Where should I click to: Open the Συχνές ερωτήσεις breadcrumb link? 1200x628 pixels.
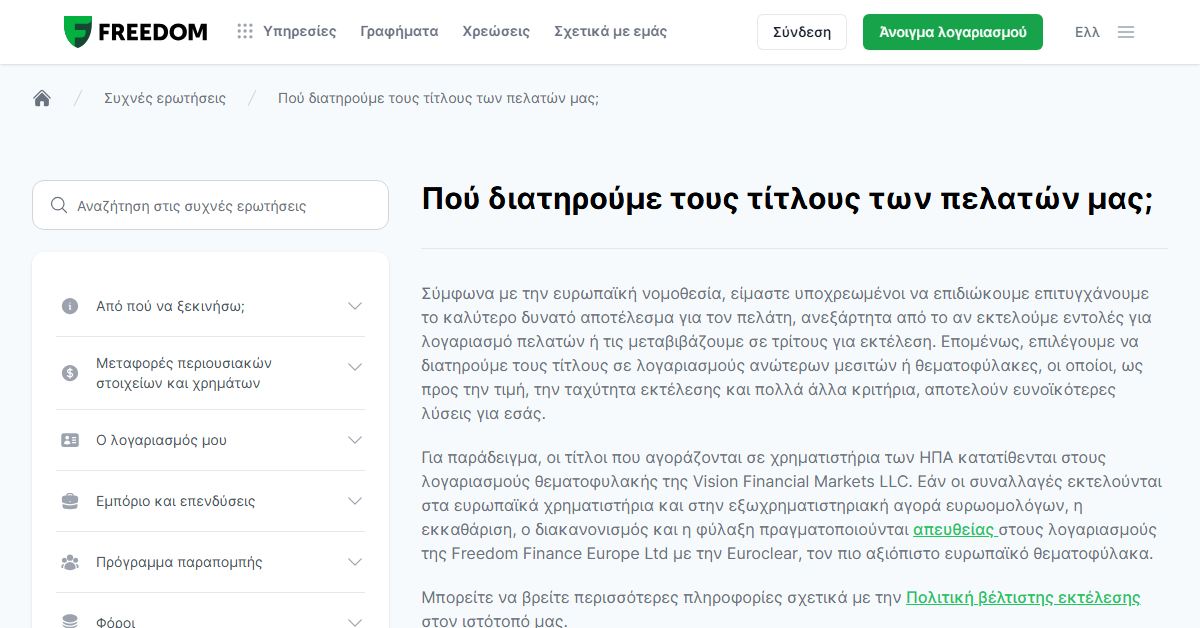click(165, 98)
